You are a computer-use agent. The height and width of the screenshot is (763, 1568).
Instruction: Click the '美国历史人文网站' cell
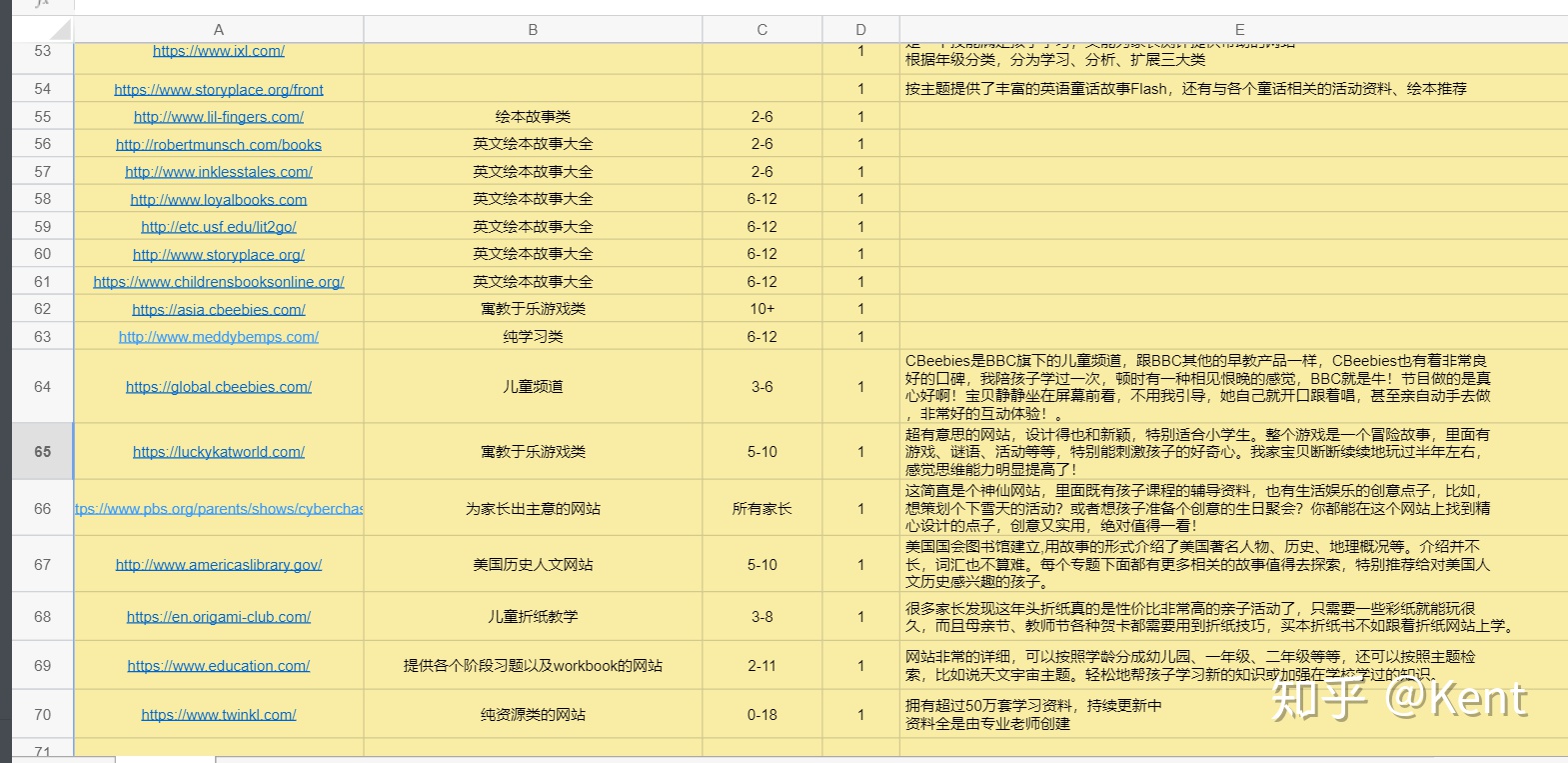point(533,565)
